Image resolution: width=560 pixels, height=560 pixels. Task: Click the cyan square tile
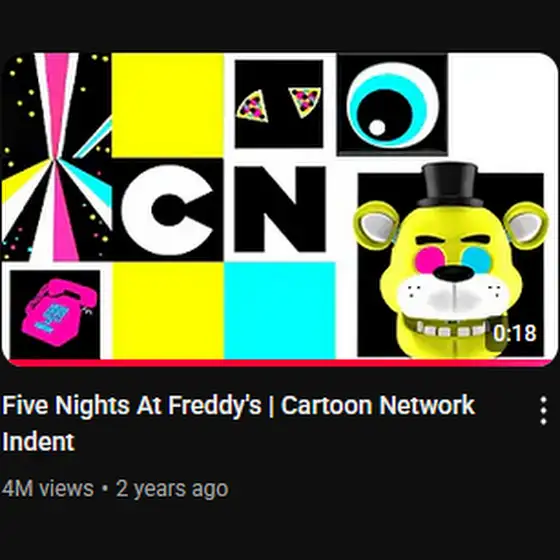280,310
